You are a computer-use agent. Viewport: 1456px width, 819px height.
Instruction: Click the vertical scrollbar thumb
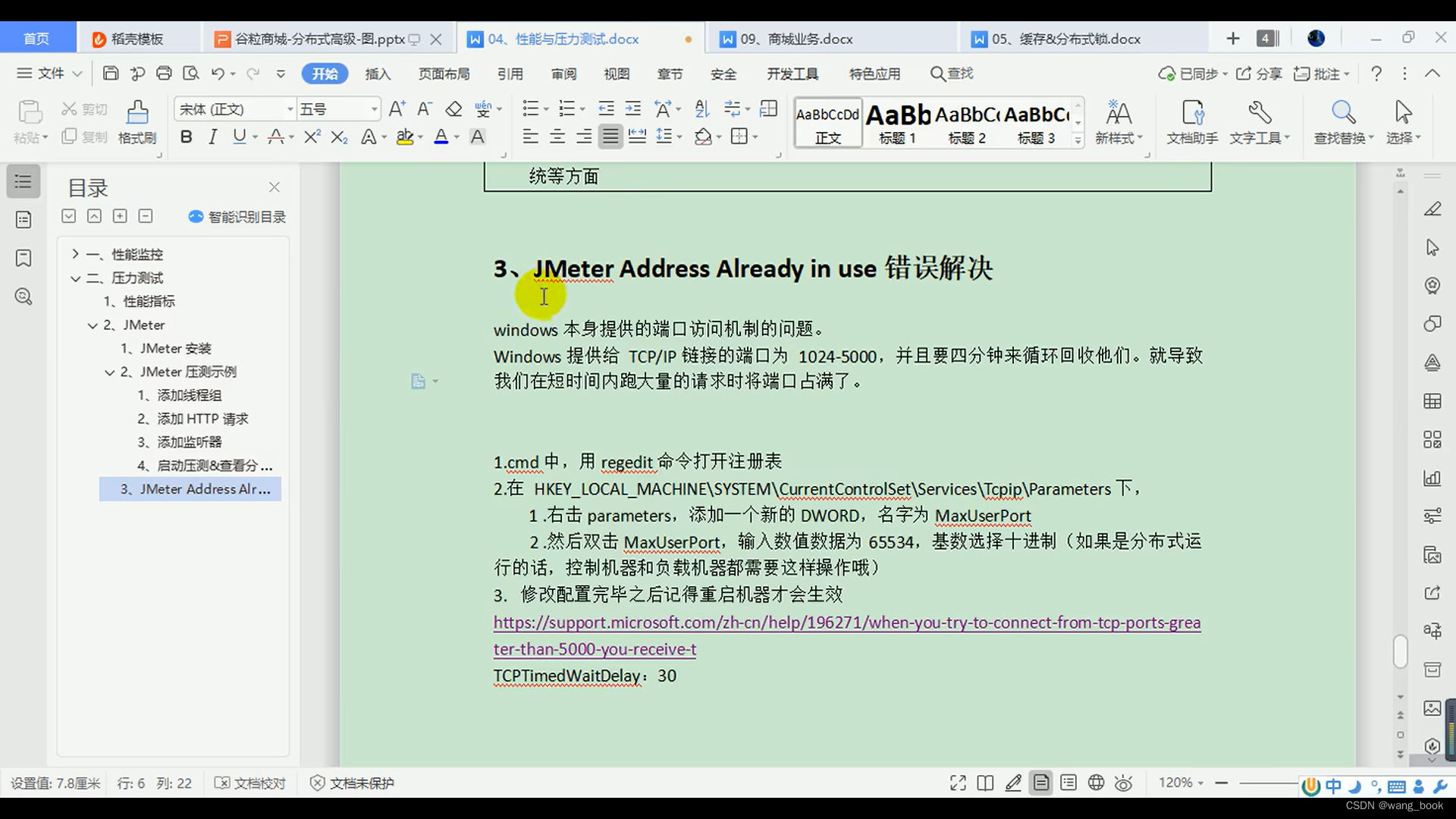pos(1400,651)
